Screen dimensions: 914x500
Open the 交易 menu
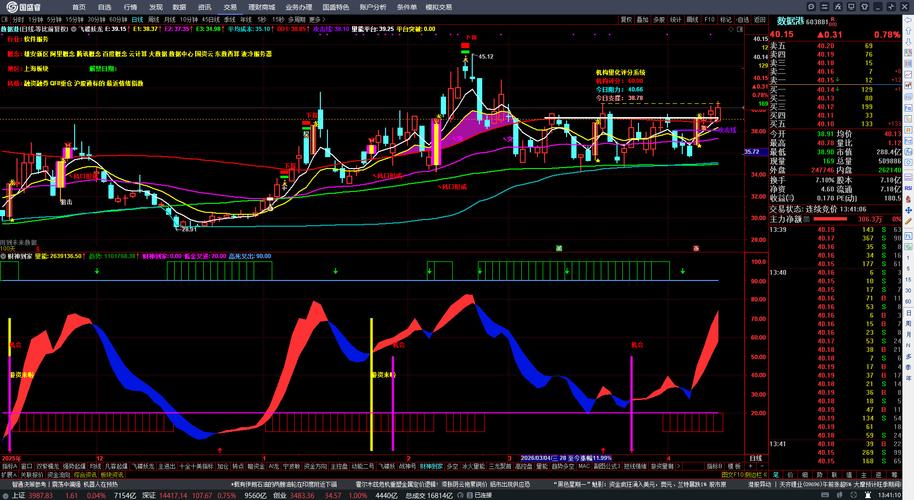[x=230, y=7]
